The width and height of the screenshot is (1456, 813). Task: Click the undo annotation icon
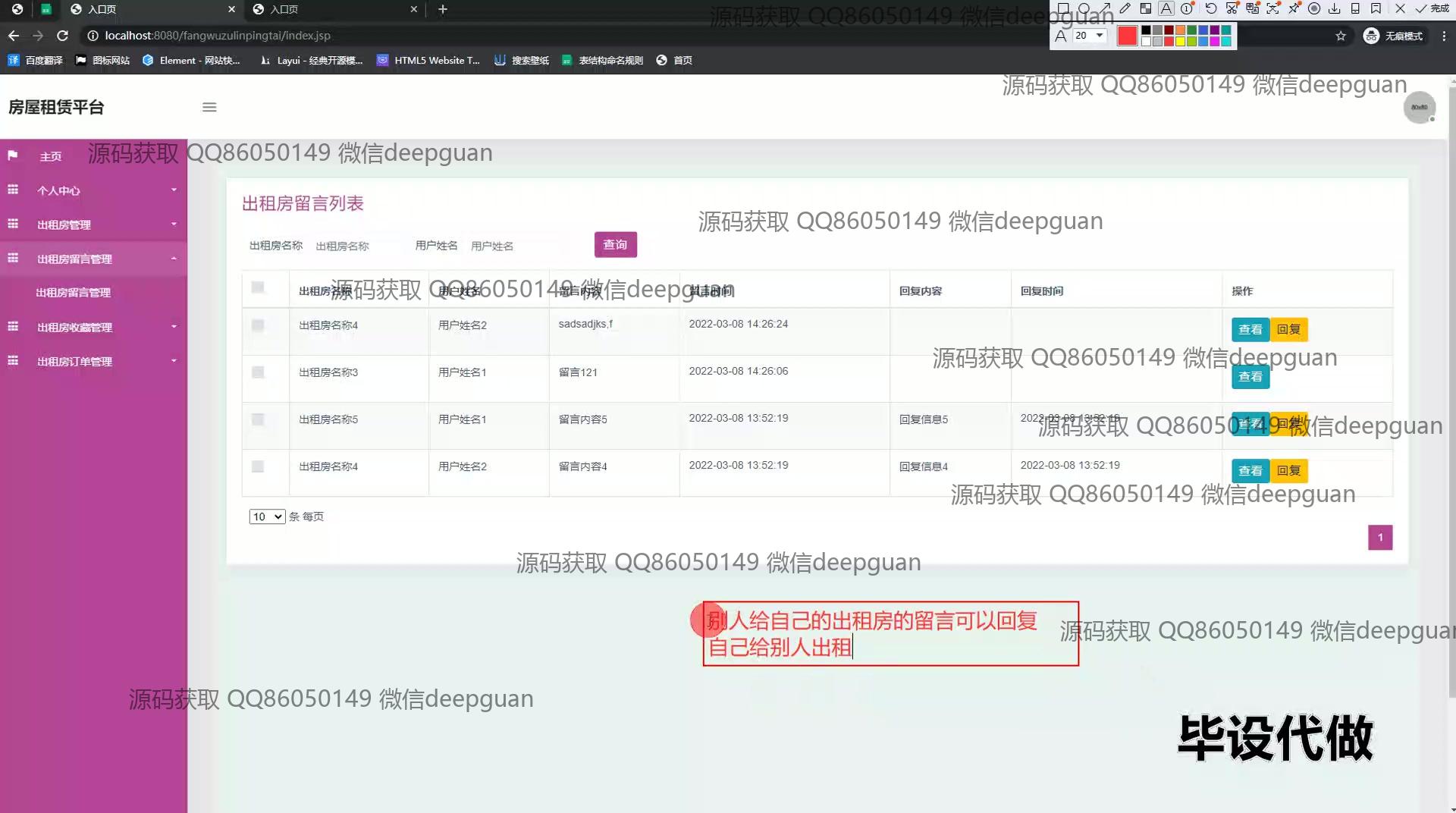[x=1210, y=9]
